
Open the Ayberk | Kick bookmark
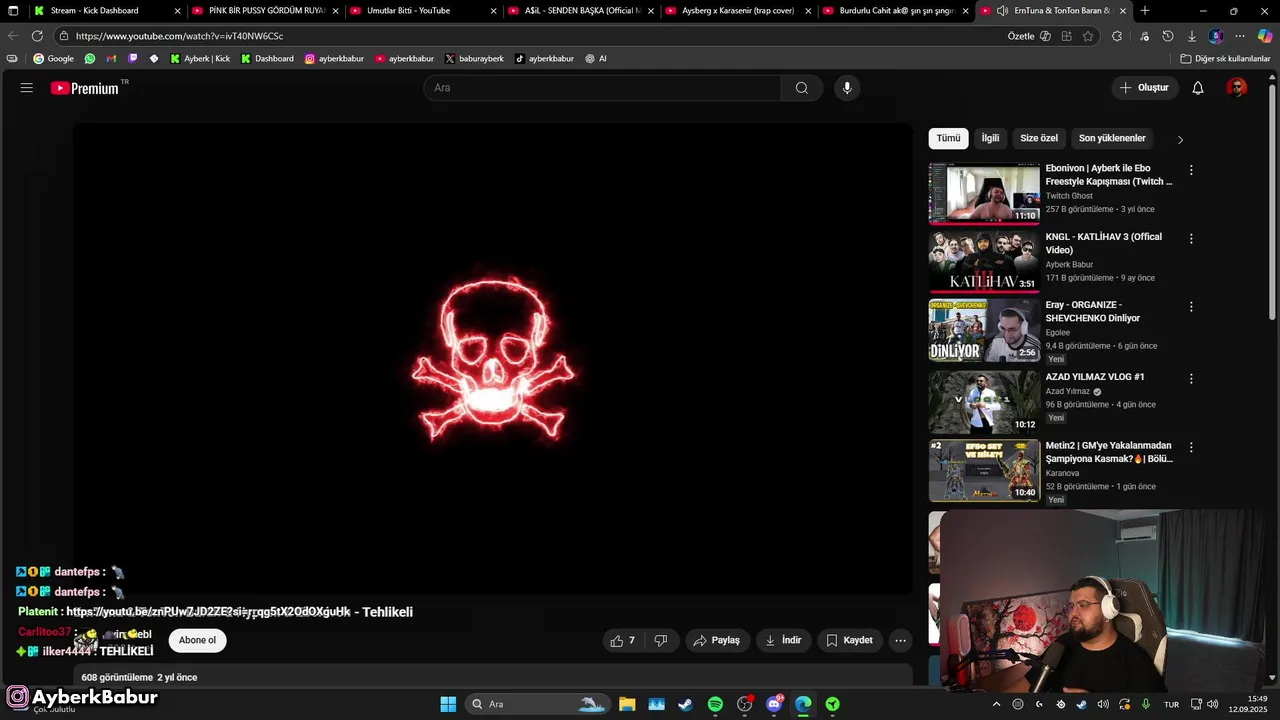199,59
